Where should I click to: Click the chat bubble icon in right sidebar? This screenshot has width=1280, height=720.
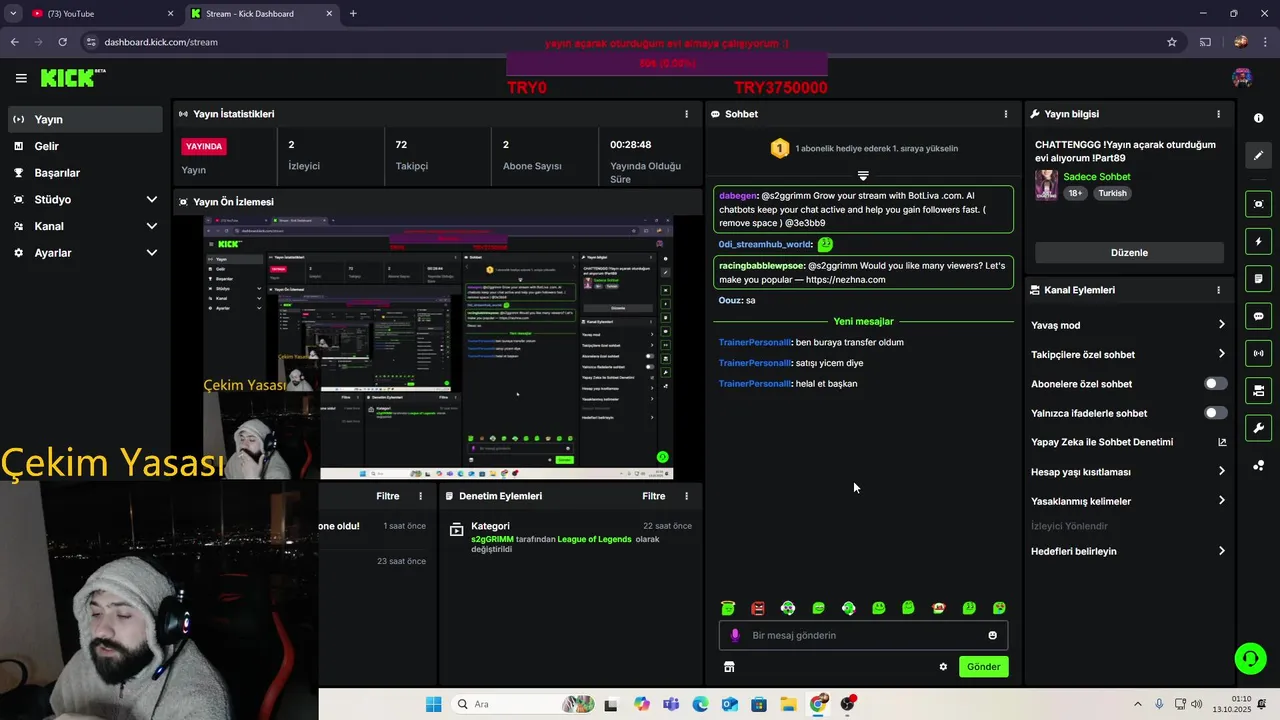click(x=1258, y=316)
